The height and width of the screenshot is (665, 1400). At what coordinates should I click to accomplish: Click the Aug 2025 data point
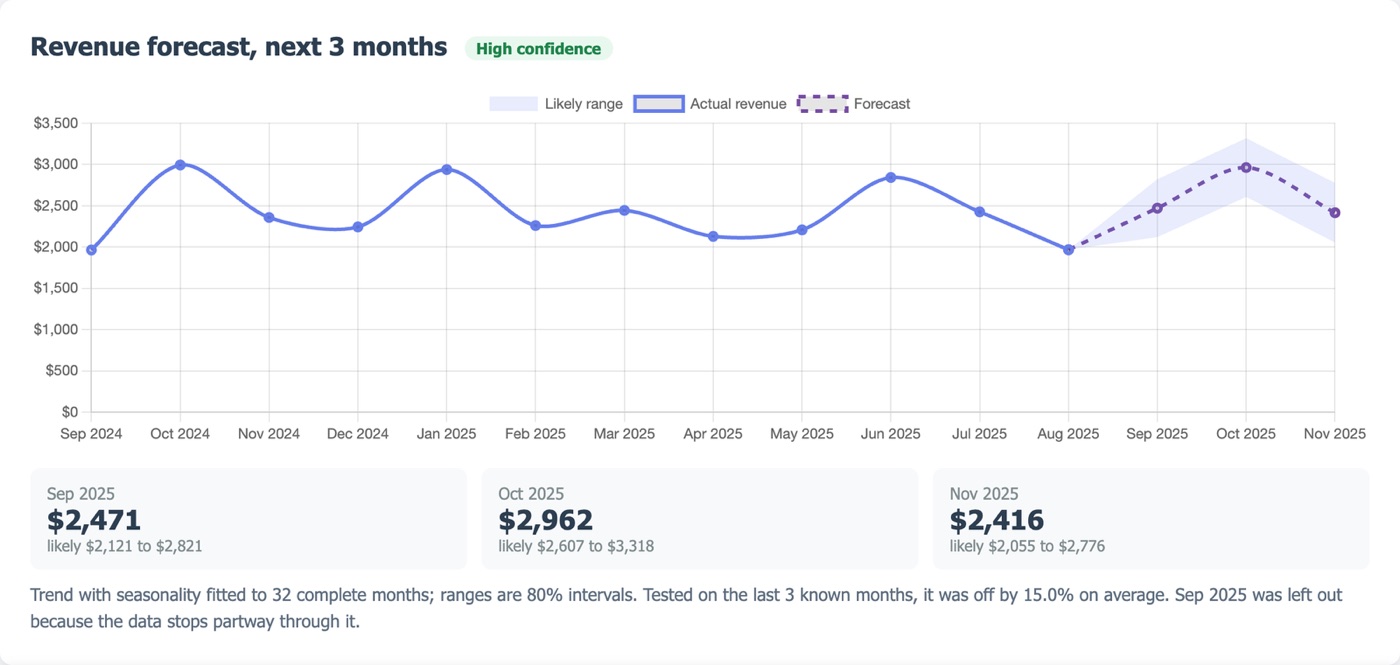[x=1068, y=250]
